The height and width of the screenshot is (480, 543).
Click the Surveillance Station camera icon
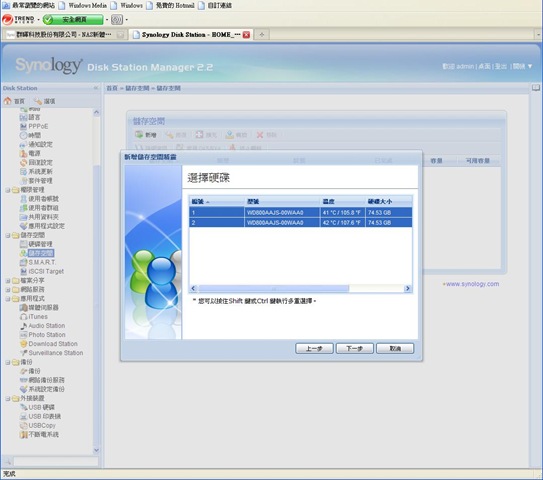click(23, 353)
